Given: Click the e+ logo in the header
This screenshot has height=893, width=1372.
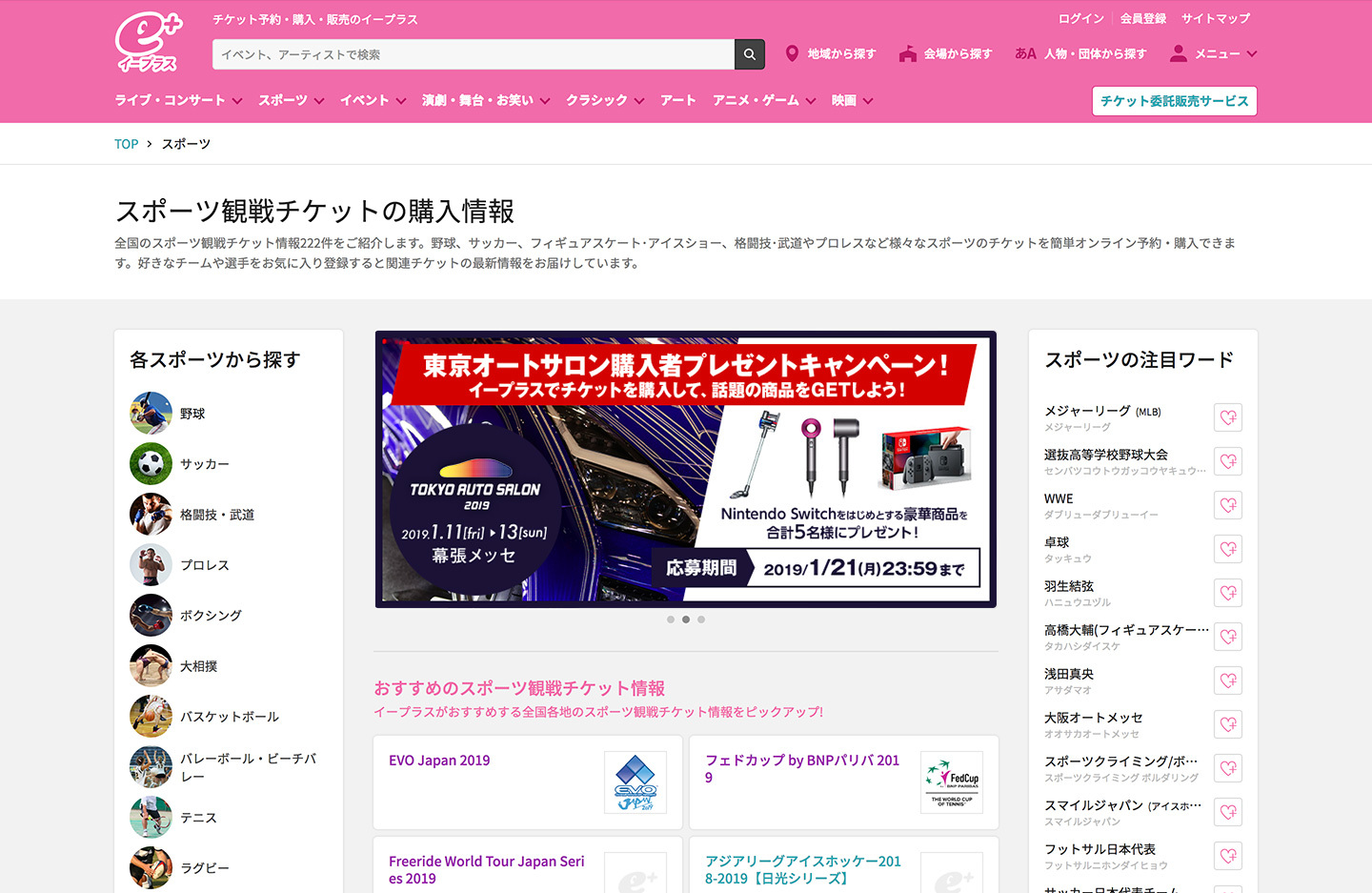Looking at the screenshot, I should 149,42.
